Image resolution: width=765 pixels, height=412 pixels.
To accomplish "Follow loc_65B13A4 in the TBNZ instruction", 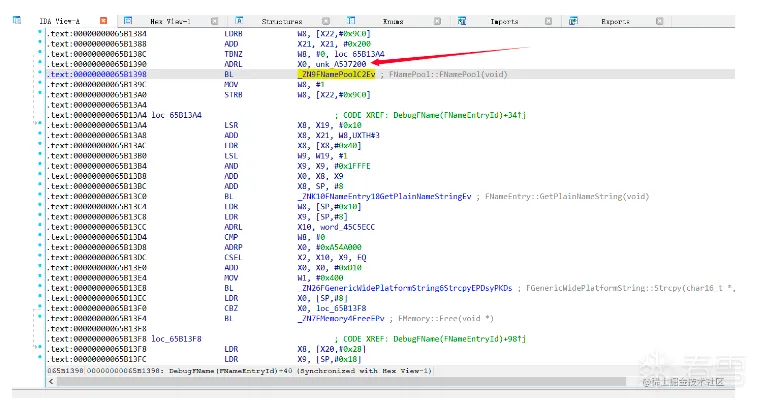I will pyautogui.click(x=360, y=54).
